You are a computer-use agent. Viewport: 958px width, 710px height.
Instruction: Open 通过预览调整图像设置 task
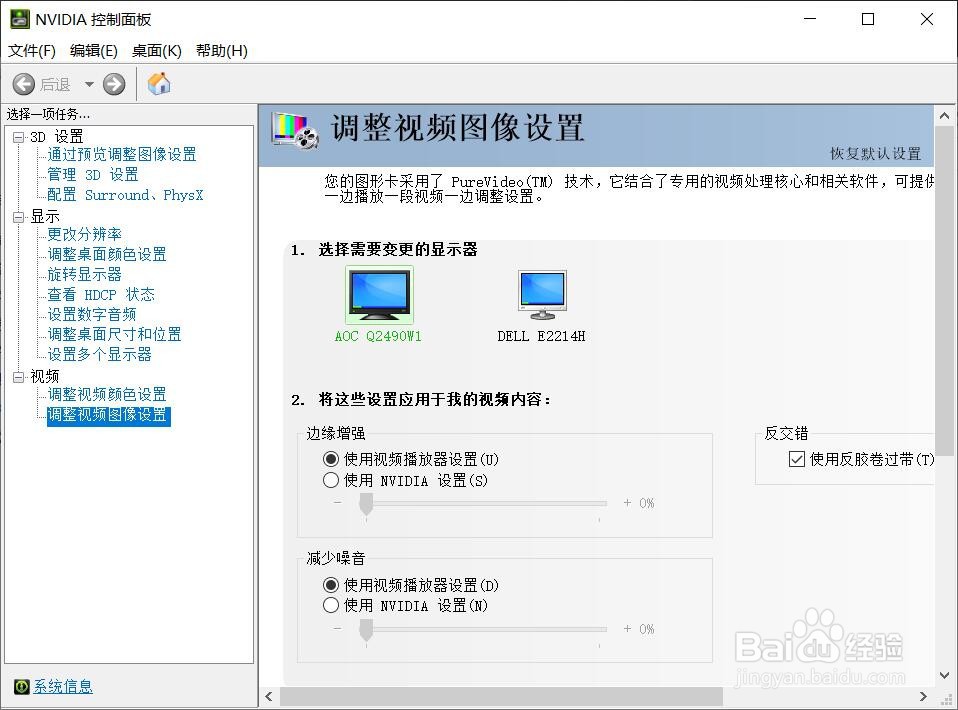(x=122, y=155)
